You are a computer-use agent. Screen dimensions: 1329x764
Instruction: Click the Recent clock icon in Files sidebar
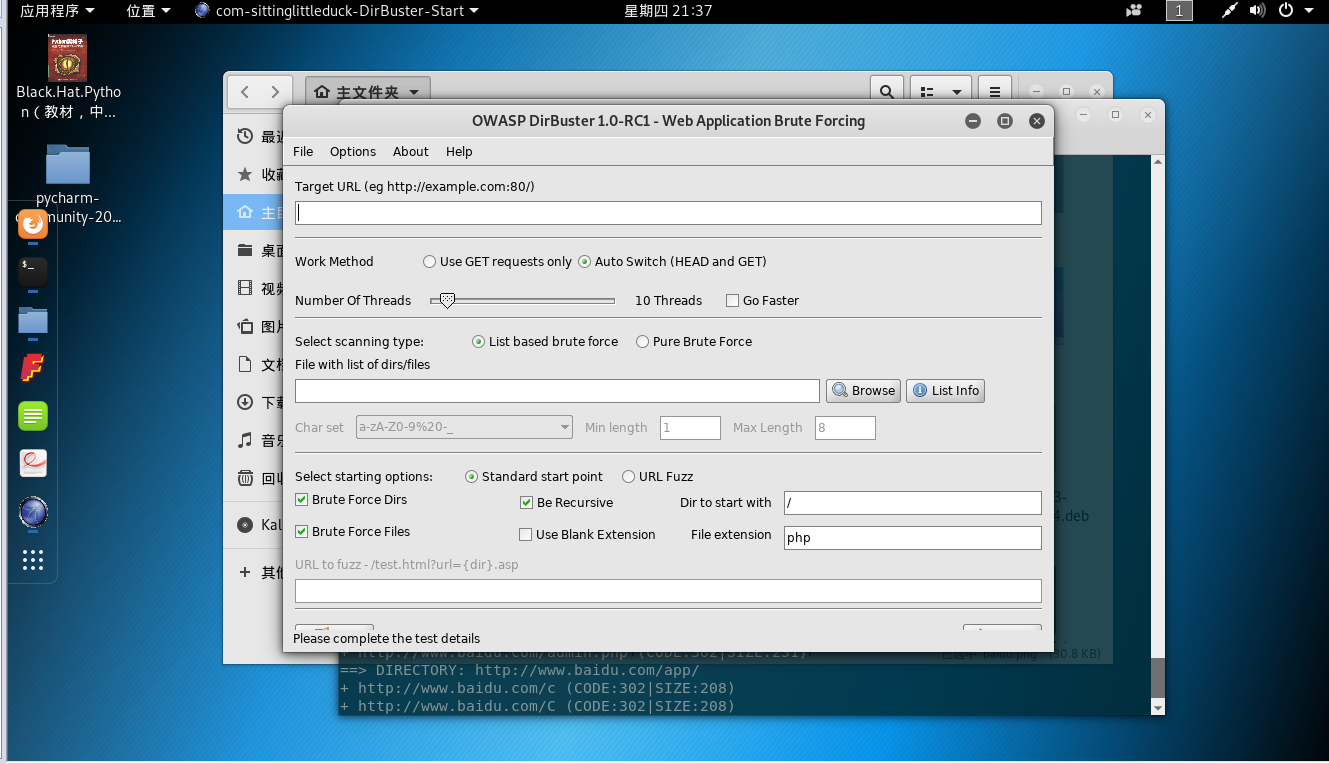[244, 136]
